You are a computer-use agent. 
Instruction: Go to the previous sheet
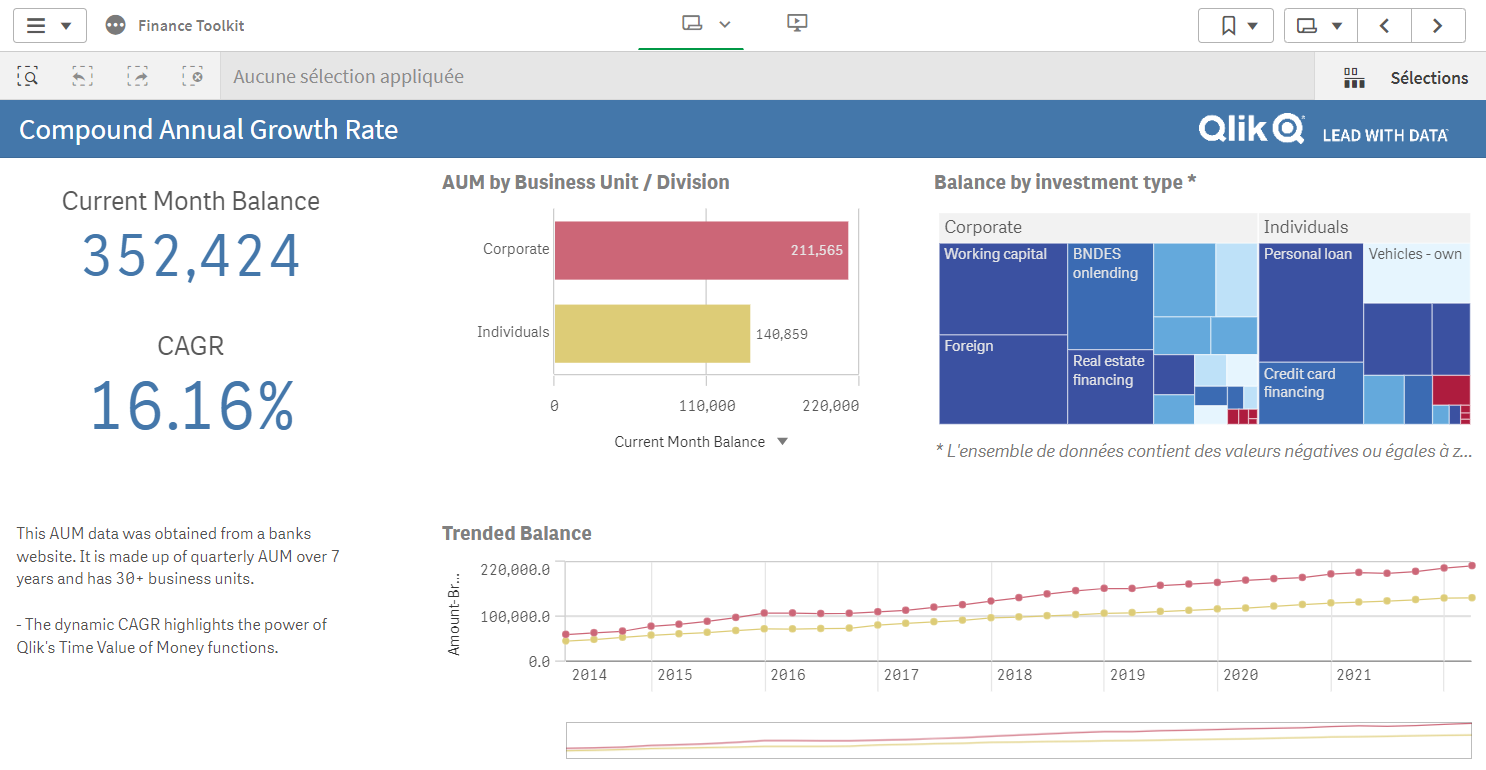coord(1384,25)
